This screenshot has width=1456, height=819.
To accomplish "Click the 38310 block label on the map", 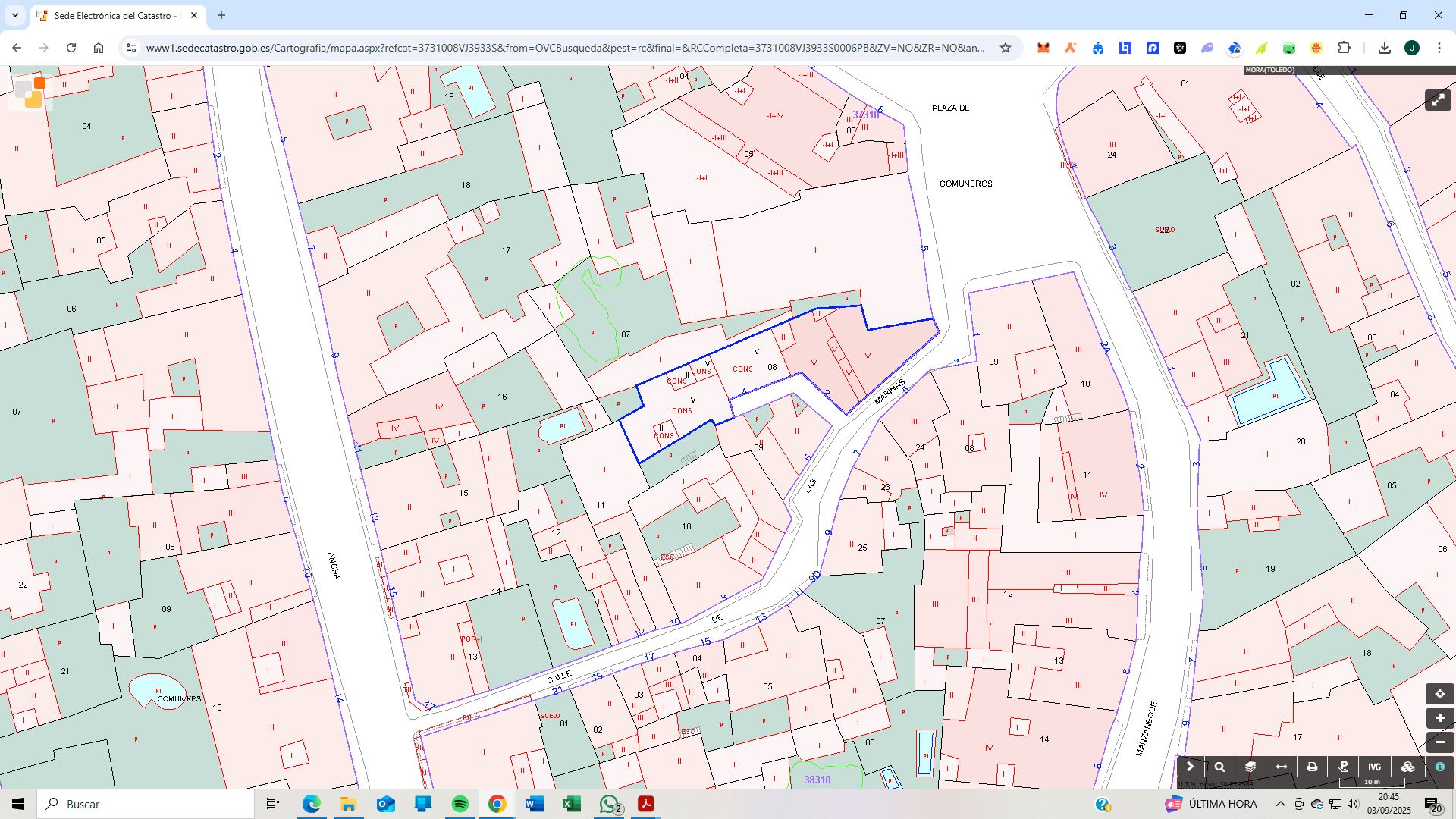I will [817, 780].
